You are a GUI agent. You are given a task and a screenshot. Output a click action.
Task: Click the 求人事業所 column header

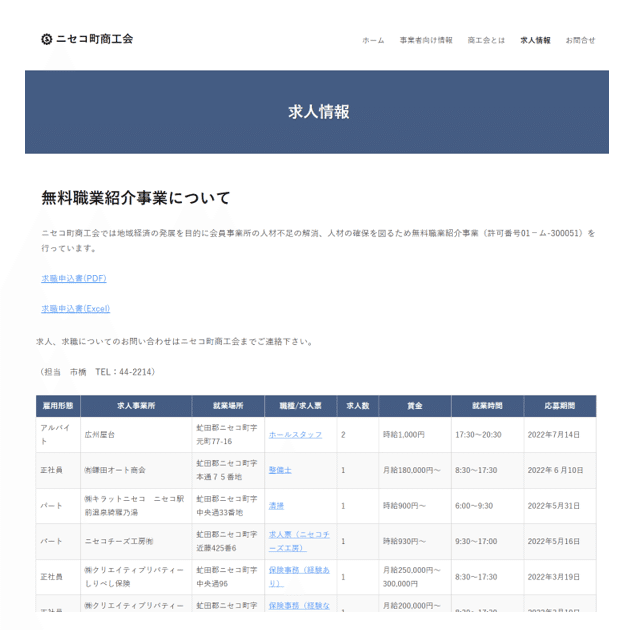point(136,406)
